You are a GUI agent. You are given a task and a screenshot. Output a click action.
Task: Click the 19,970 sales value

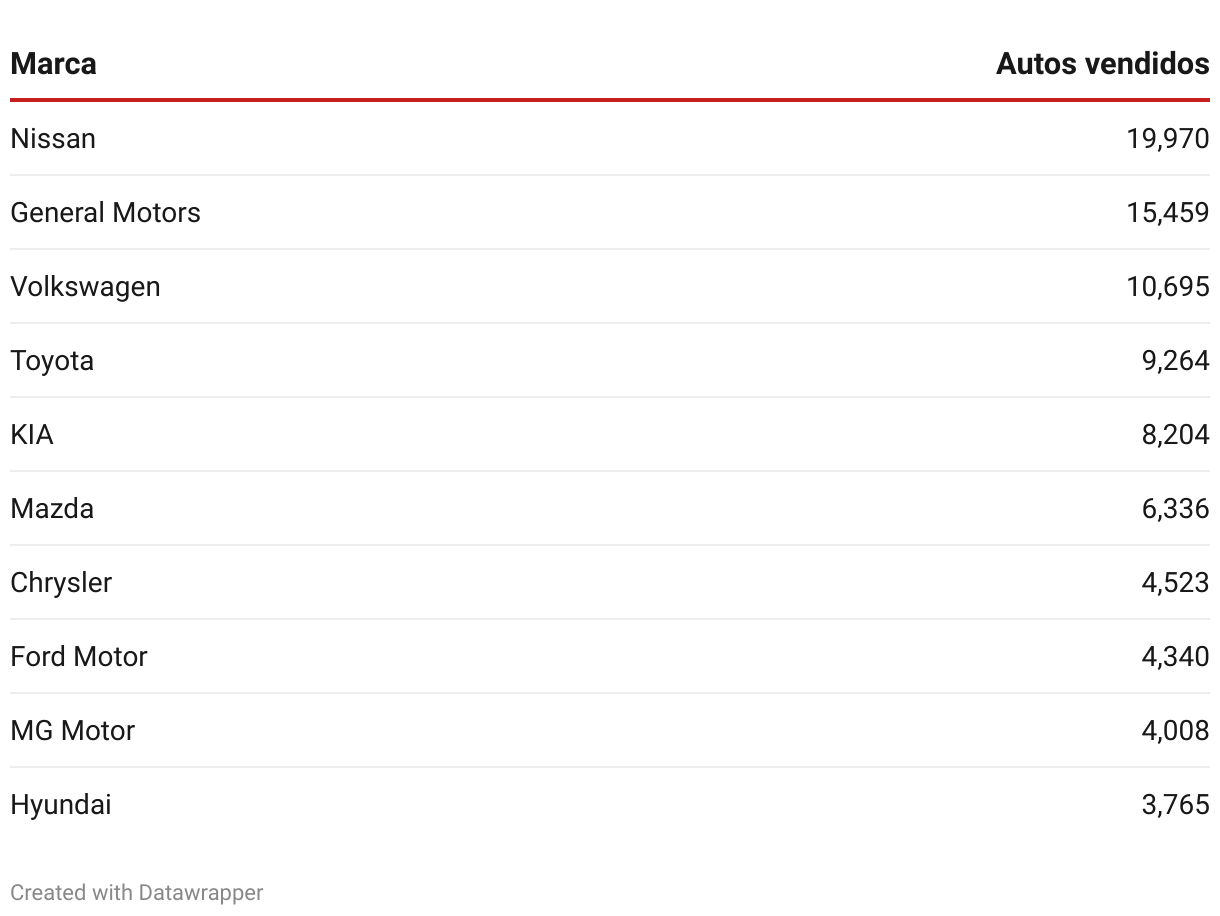(x=1168, y=139)
